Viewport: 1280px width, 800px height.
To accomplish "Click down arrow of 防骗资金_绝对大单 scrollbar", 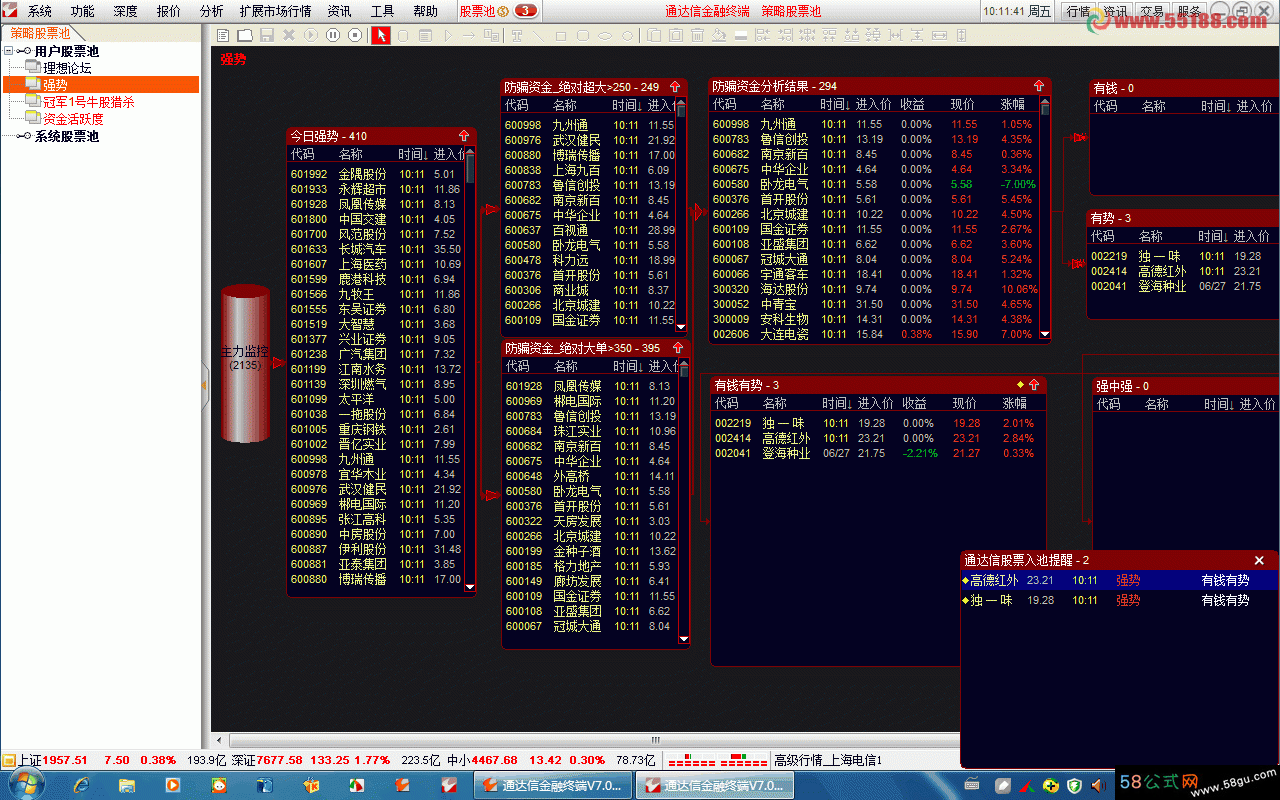I will 684,639.
